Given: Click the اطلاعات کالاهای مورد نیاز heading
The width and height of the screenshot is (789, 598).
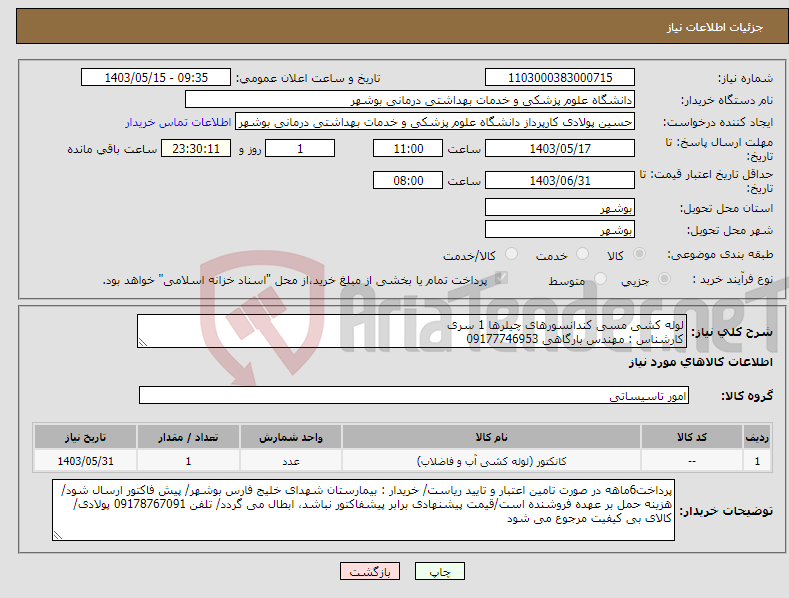Looking at the screenshot, I should [x=700, y=362].
